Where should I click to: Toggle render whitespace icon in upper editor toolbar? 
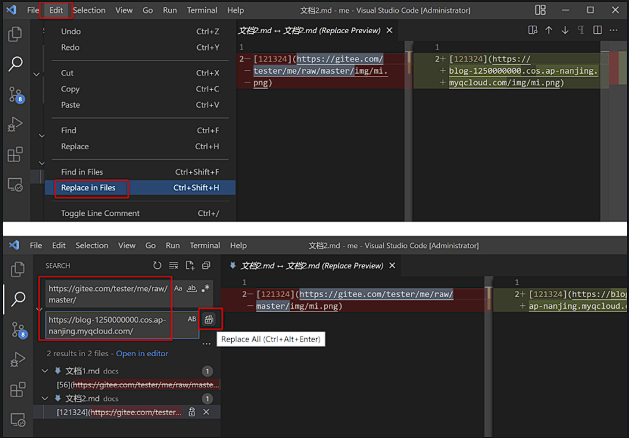581,30
